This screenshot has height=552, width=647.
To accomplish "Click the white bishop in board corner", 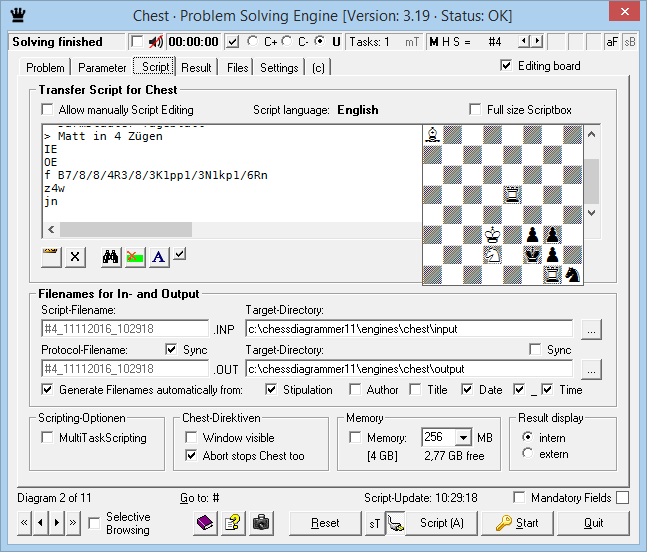I will click(432, 134).
